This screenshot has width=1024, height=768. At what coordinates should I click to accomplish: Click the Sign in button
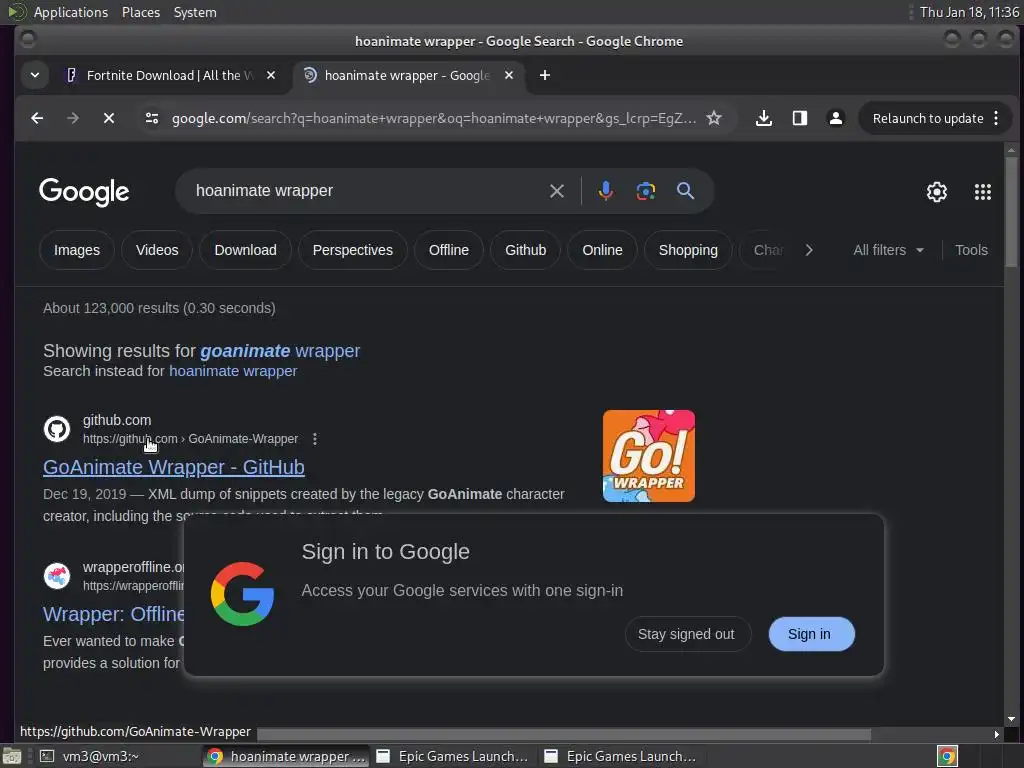(810, 634)
